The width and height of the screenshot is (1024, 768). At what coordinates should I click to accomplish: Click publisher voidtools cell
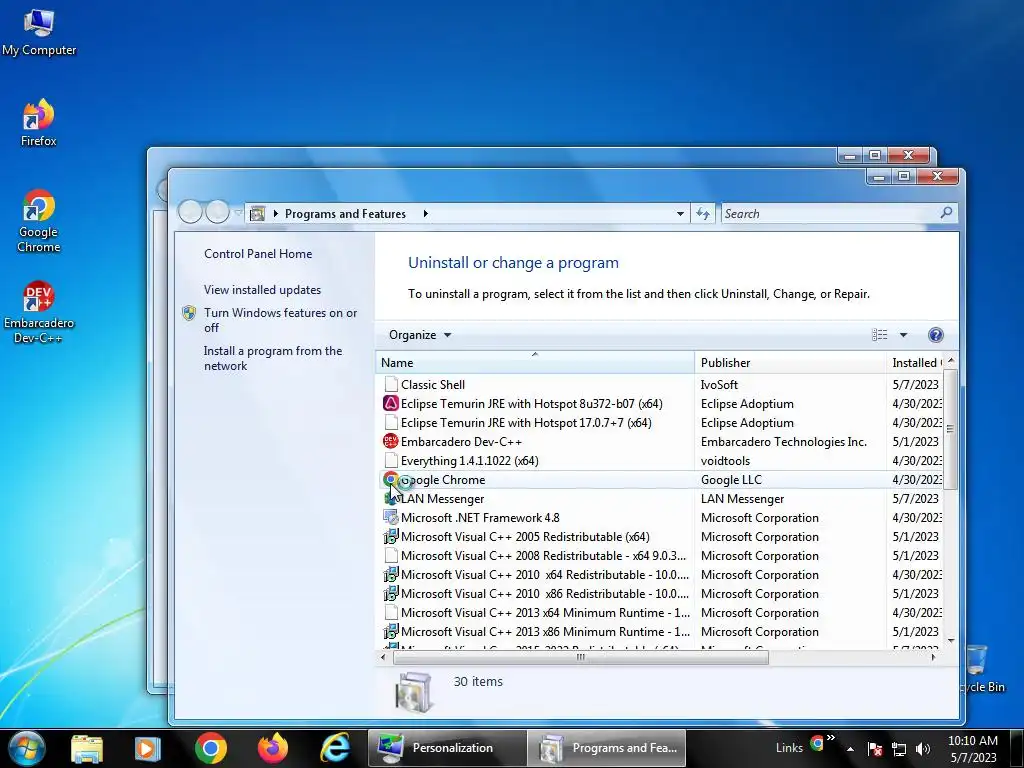click(x=725, y=460)
